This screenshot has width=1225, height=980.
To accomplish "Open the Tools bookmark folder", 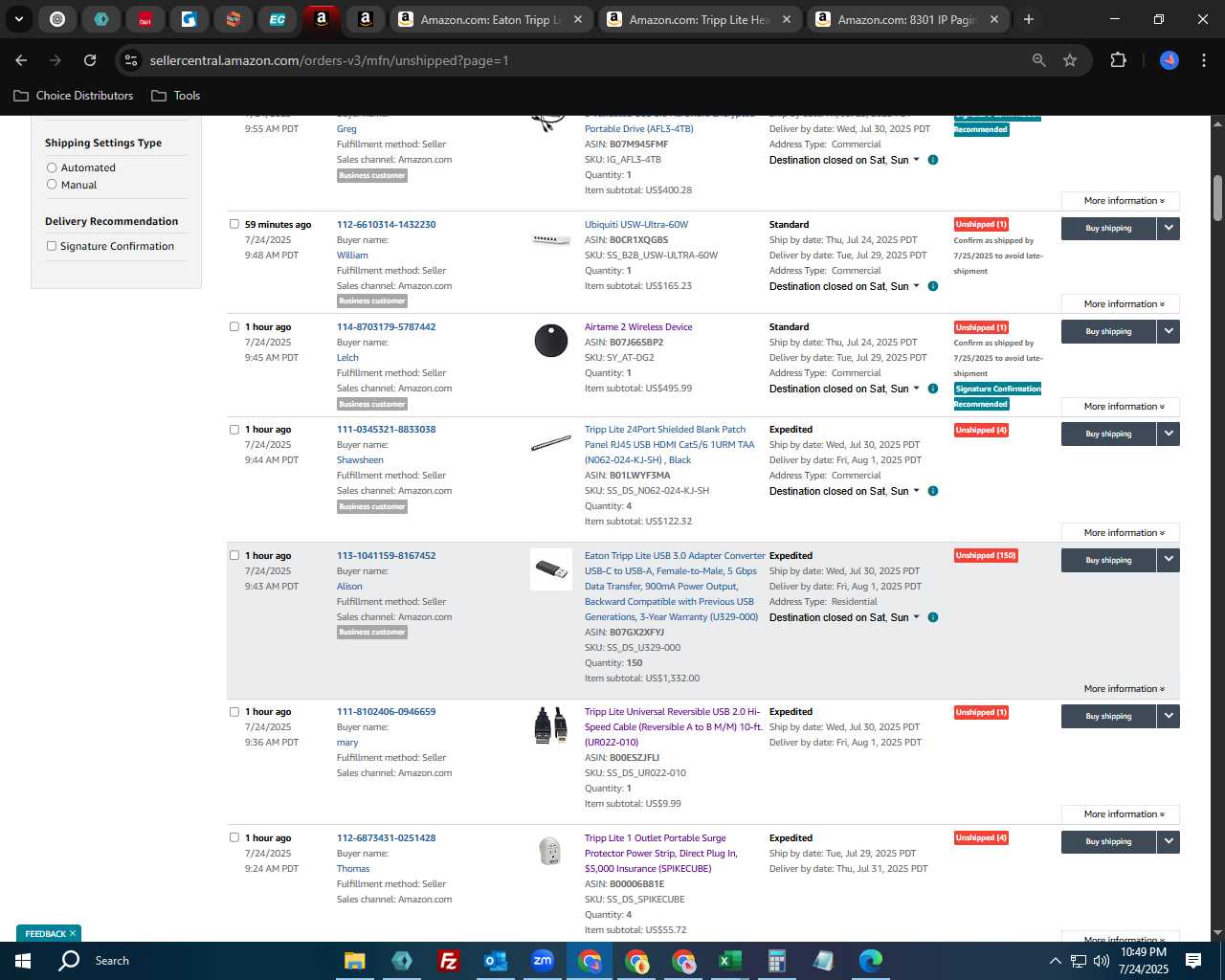I will (176, 96).
